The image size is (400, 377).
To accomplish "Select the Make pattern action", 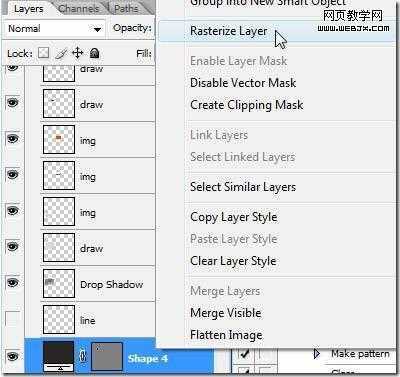I will (360, 354).
